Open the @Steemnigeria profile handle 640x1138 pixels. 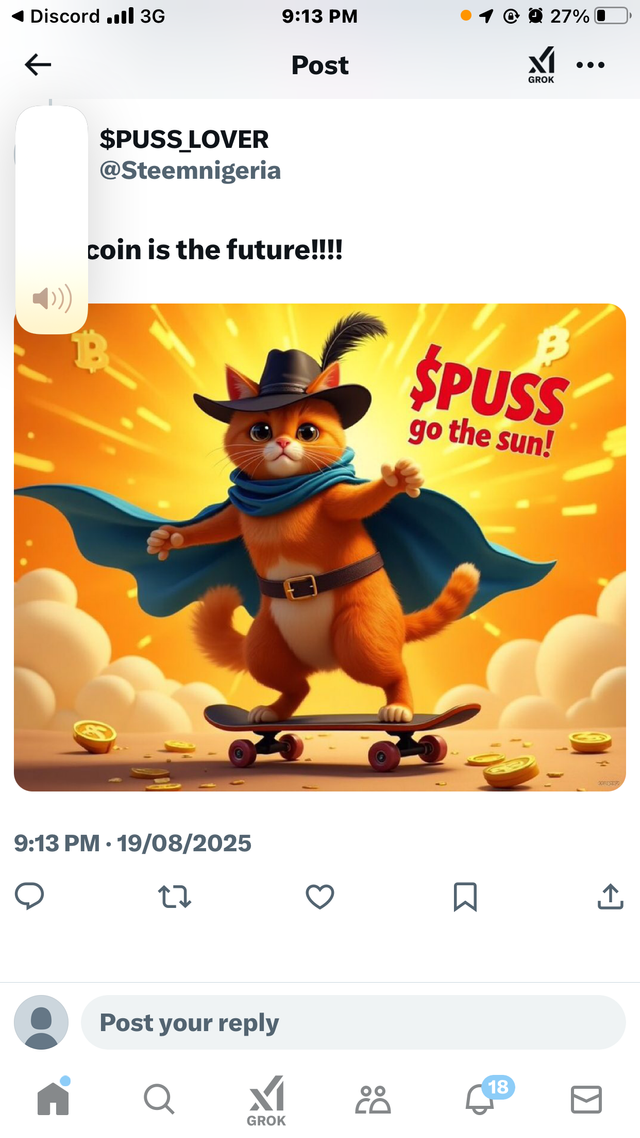click(x=190, y=171)
